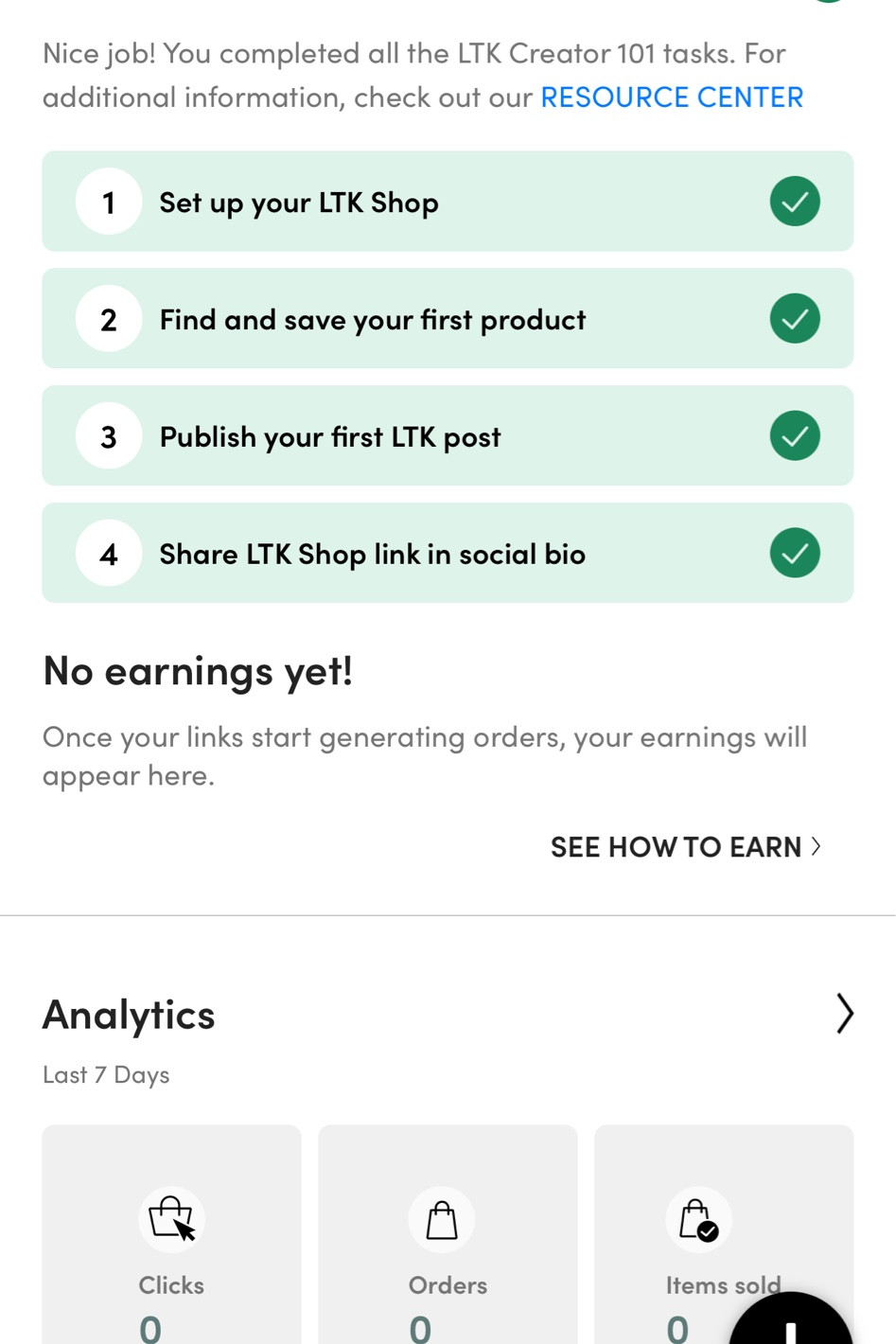Toggle the Find and save product checkmark
896x1344 pixels.
point(795,319)
